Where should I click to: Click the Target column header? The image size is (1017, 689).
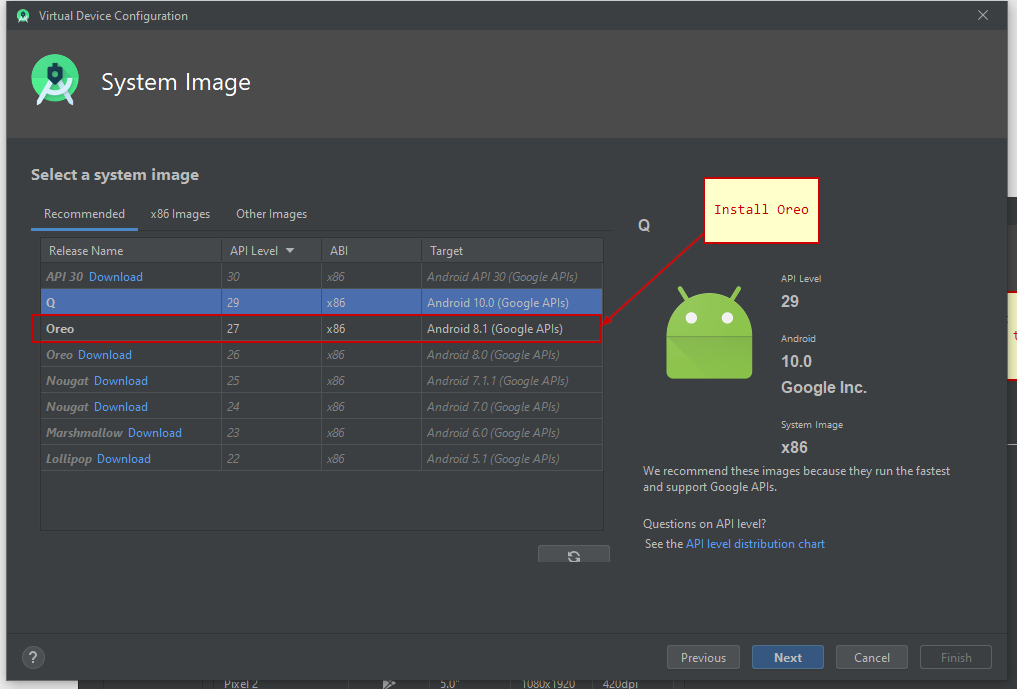pyautogui.click(x=512, y=250)
